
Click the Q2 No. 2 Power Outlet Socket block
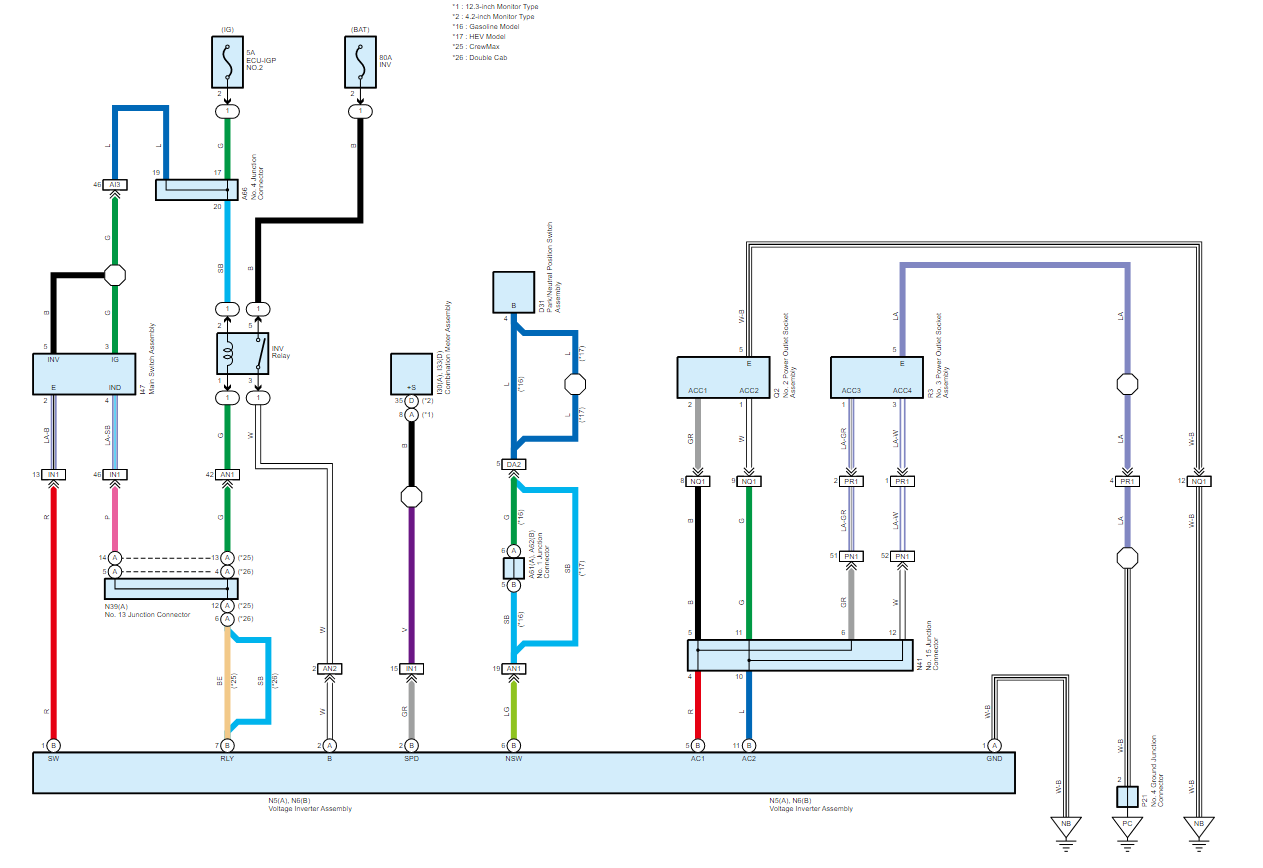(x=723, y=376)
